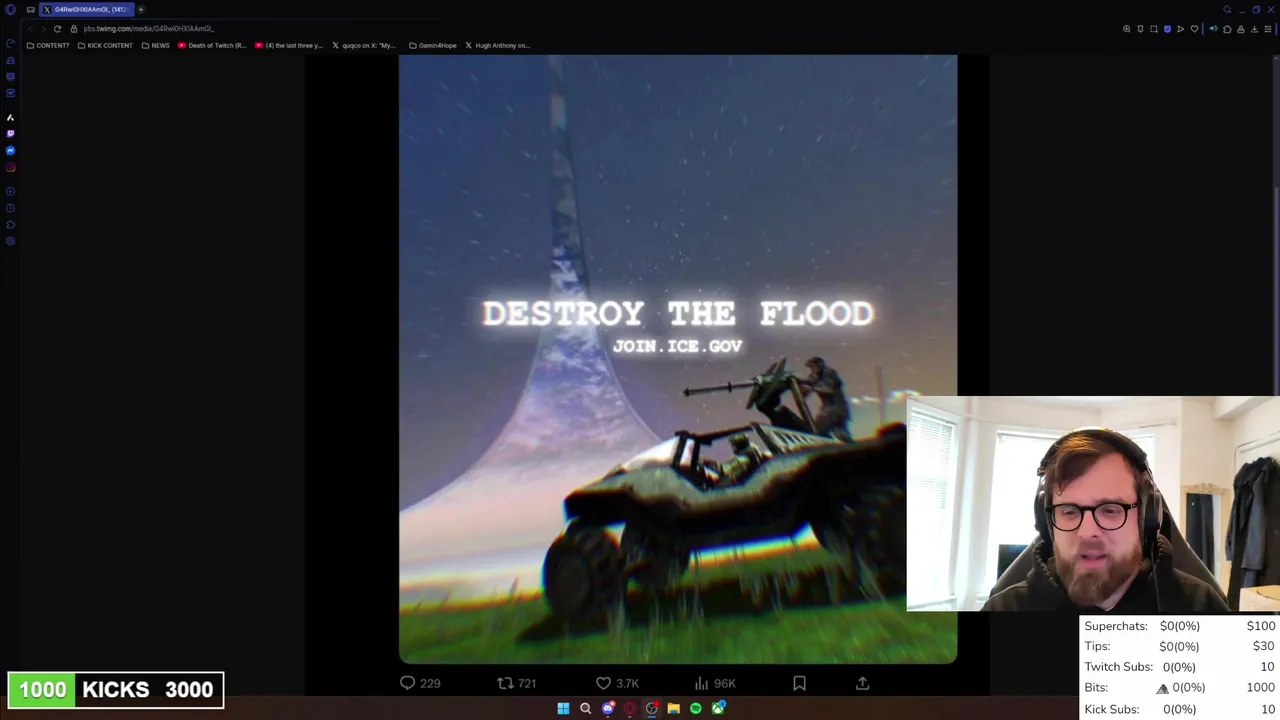Click the send/flow arrow toolbar icon
This screenshot has height=720, width=1280.
pos(1180,29)
